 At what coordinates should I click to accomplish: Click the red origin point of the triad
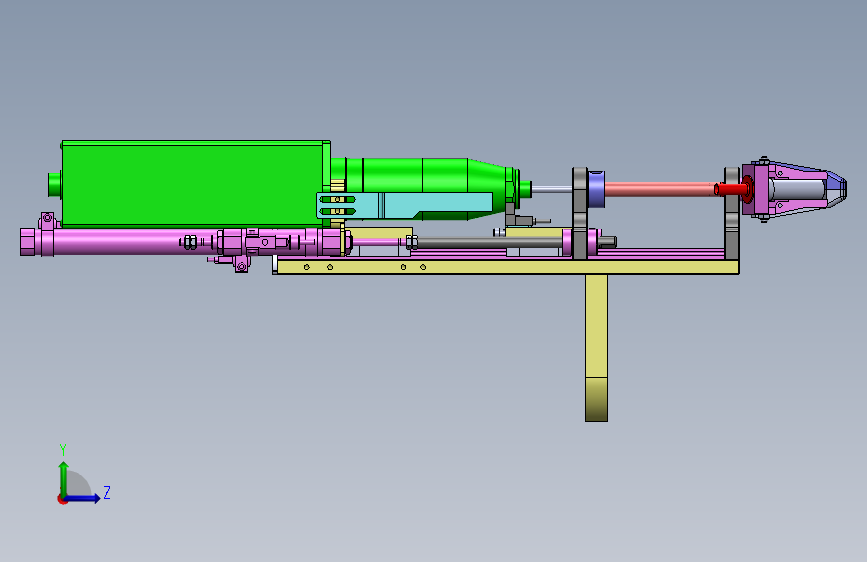pyautogui.click(x=62, y=499)
